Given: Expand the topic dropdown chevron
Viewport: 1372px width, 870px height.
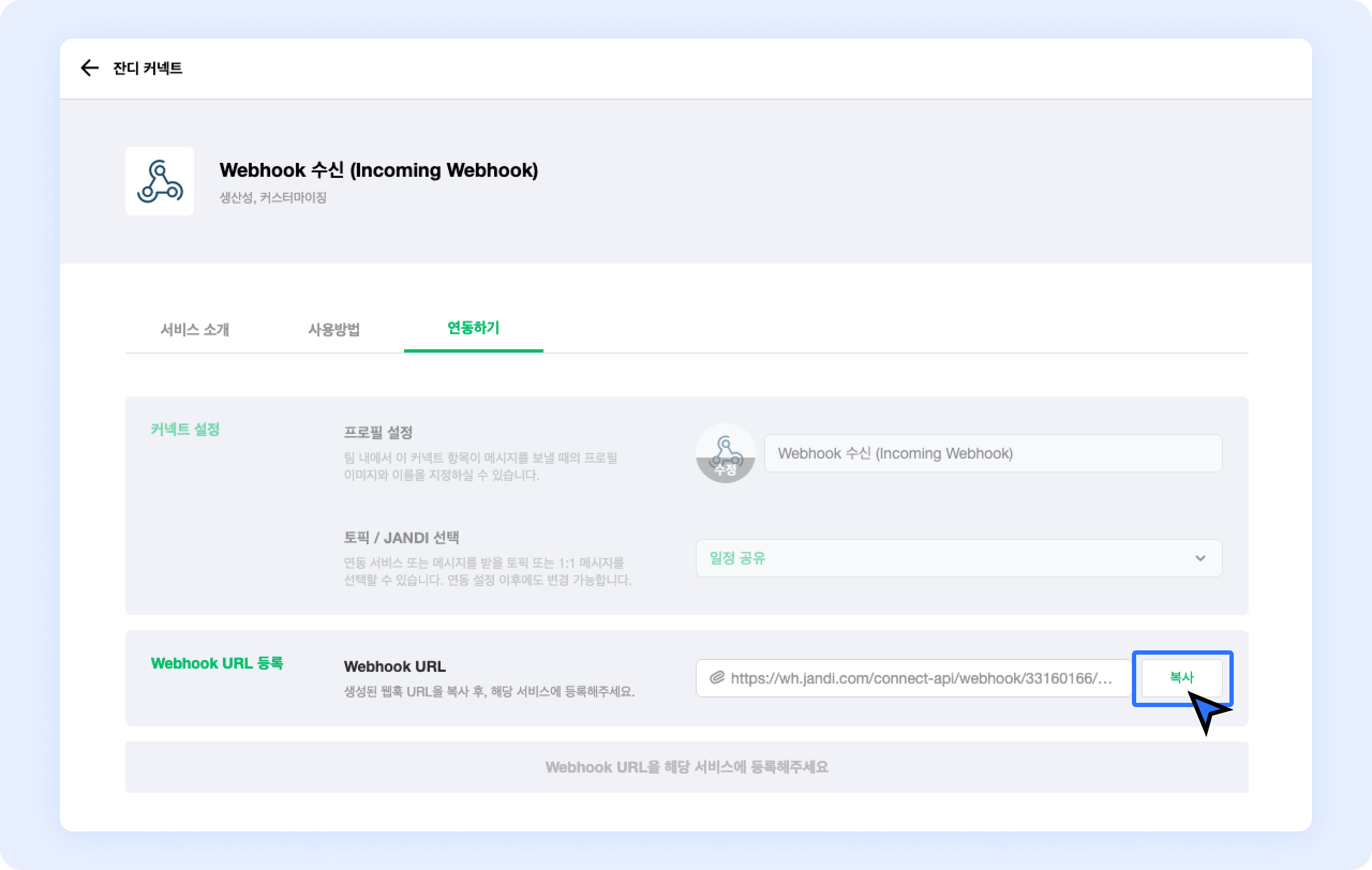Looking at the screenshot, I should click(x=1200, y=558).
